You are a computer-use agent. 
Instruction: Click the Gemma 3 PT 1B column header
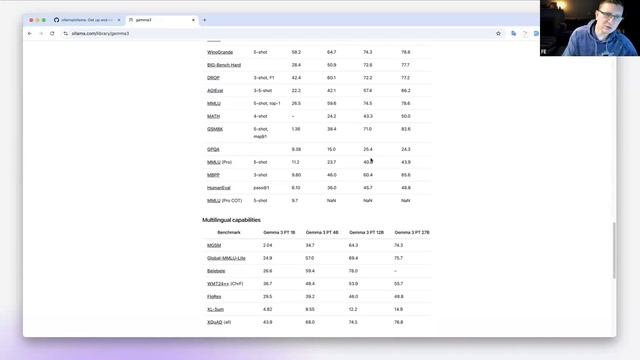[x=279, y=232]
